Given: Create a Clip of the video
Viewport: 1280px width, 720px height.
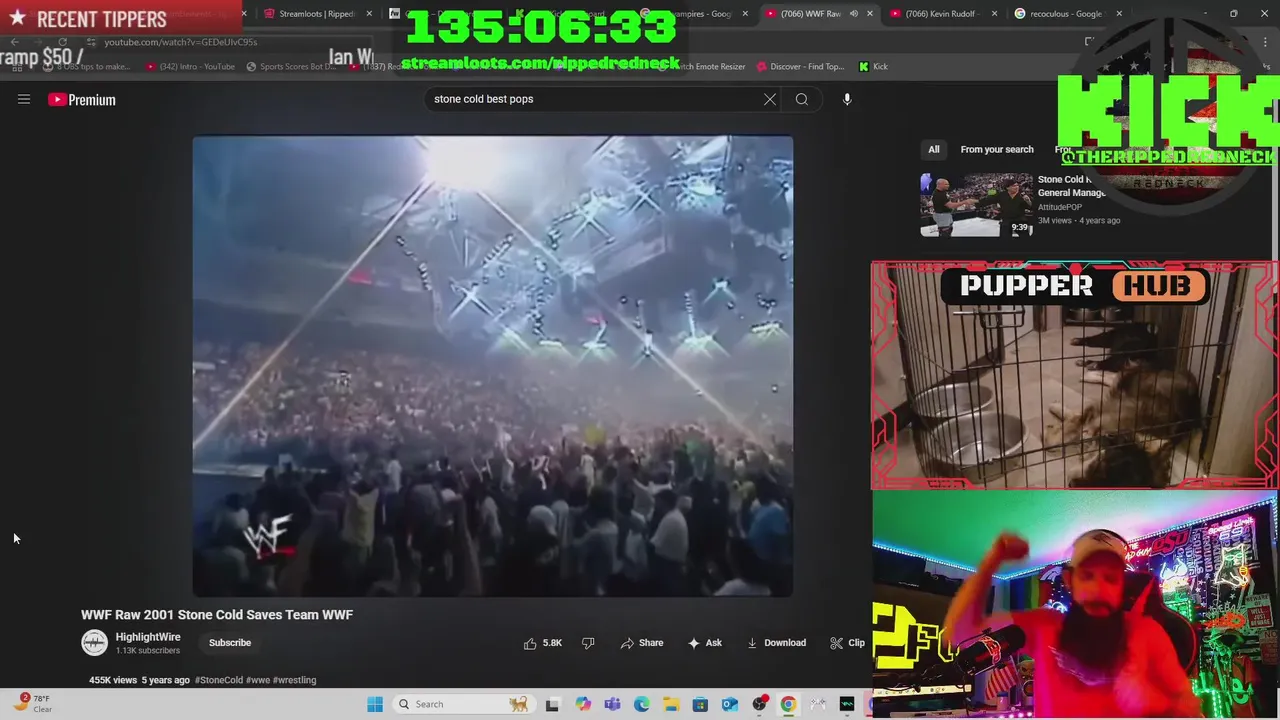Looking at the screenshot, I should (x=847, y=643).
